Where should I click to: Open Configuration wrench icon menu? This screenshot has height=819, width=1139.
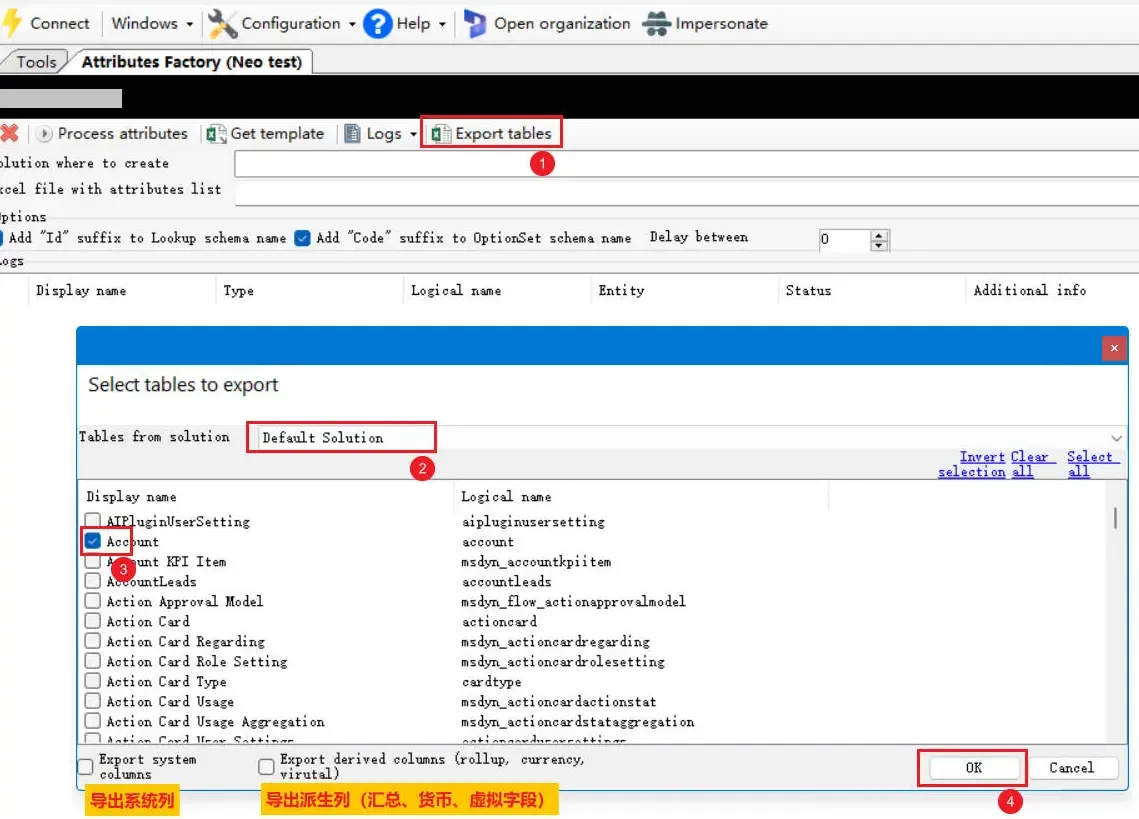[x=222, y=23]
